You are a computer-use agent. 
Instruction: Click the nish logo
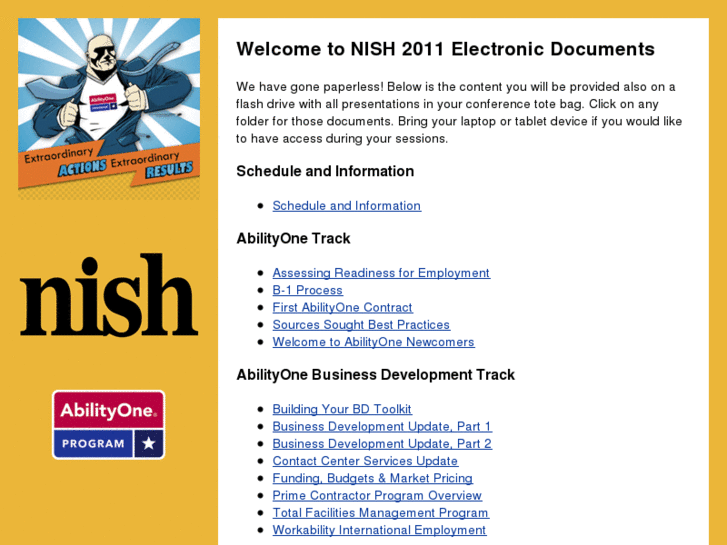click(x=109, y=295)
